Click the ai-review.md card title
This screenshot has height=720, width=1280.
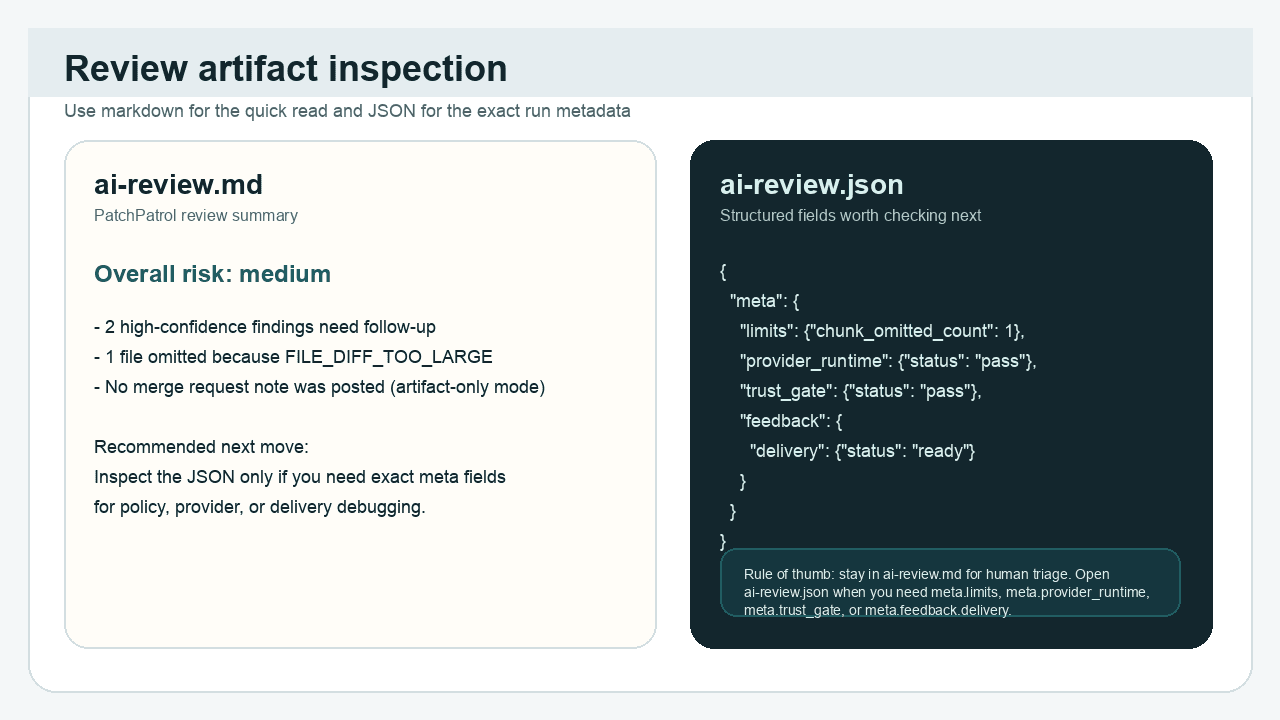pos(178,184)
